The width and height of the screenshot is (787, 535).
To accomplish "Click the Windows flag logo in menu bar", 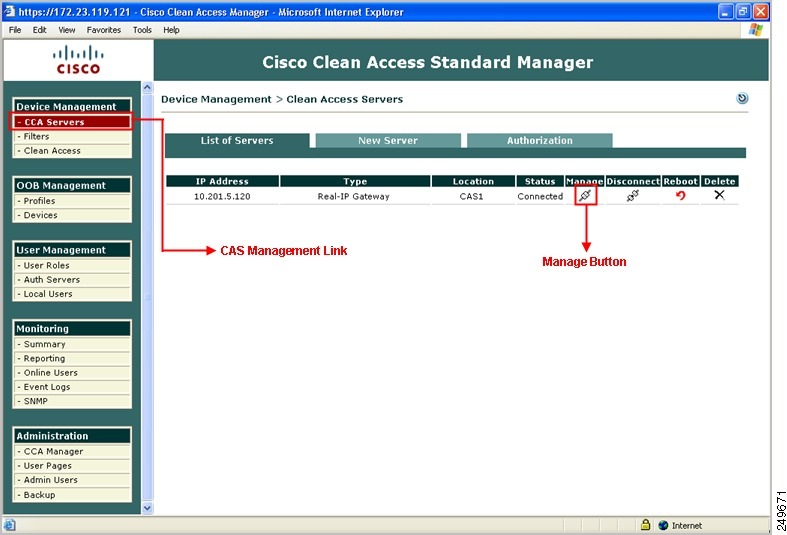I will coord(755,30).
